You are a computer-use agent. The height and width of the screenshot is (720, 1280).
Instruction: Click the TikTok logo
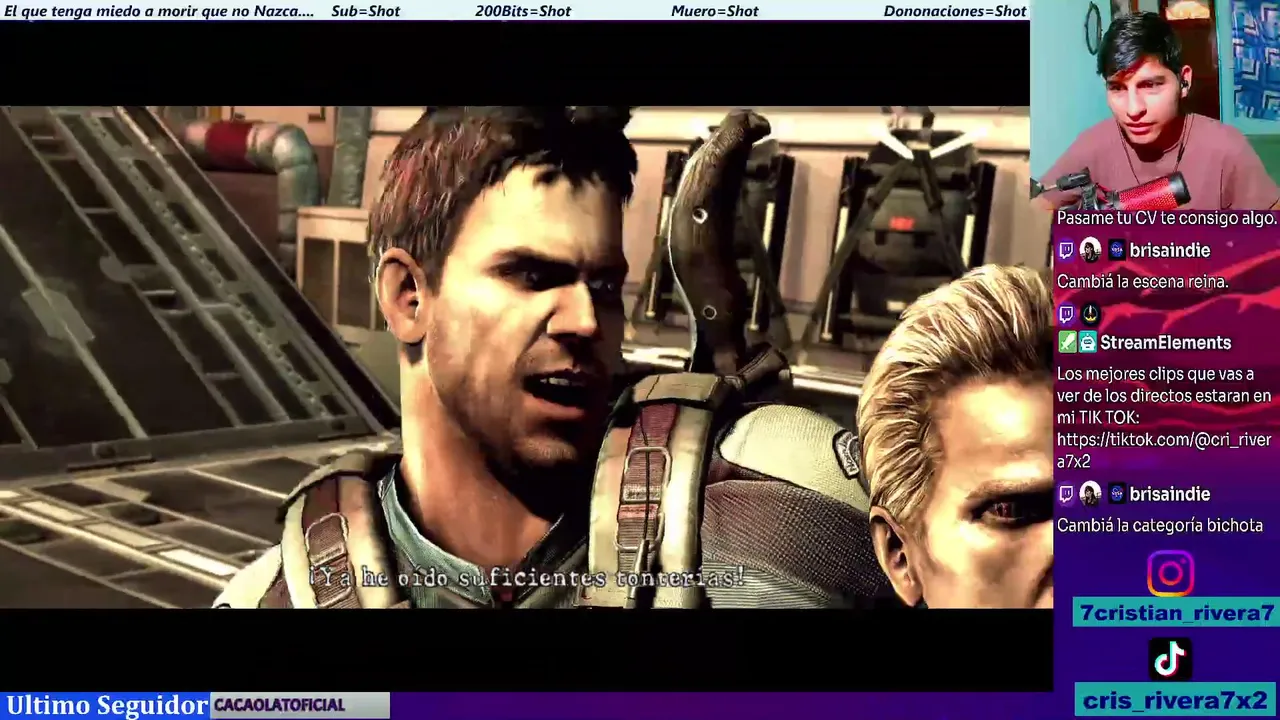[x=1170, y=658]
